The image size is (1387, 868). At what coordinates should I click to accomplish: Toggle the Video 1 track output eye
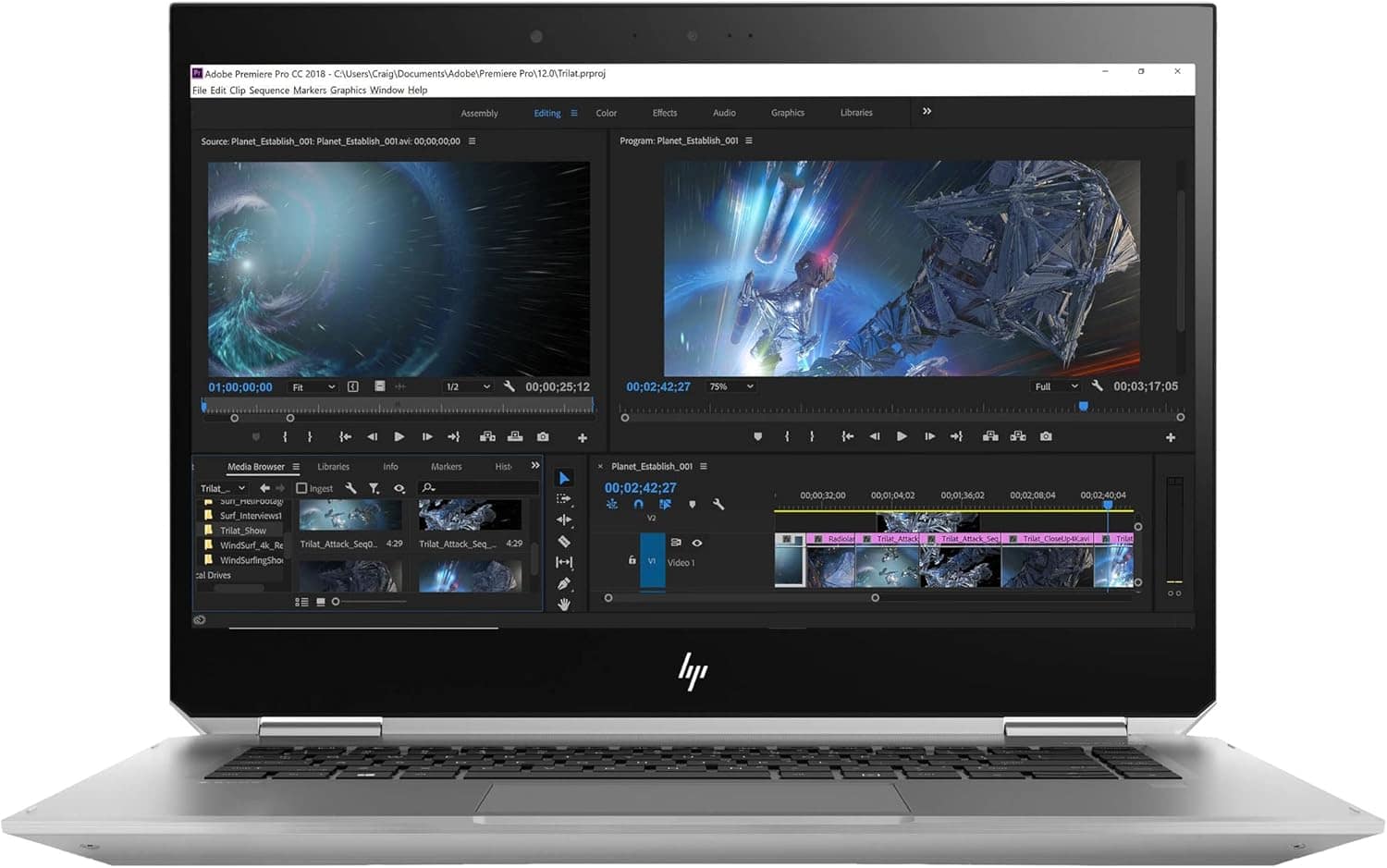click(697, 544)
